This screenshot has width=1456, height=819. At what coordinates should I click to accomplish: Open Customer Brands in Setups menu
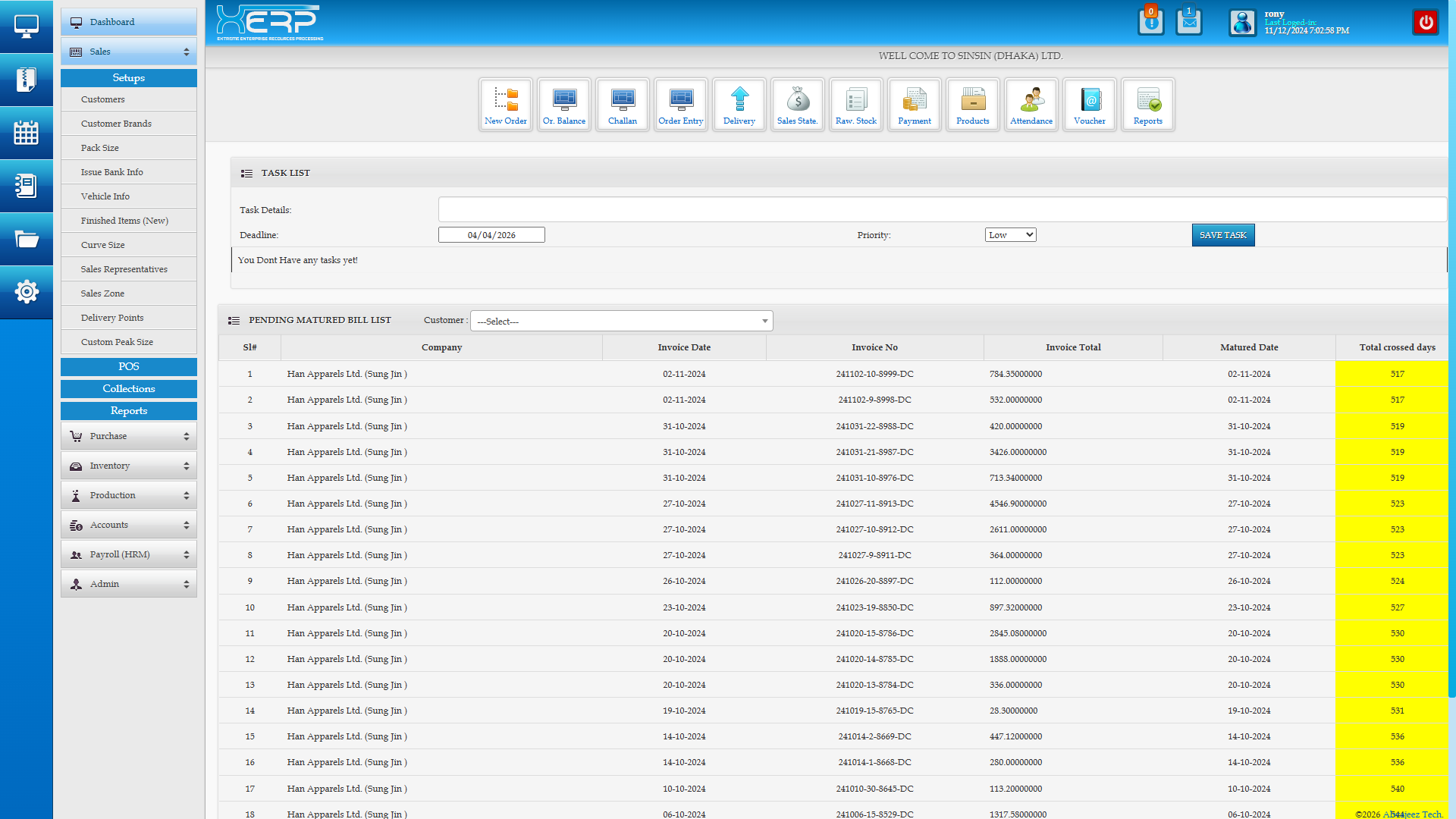point(116,124)
